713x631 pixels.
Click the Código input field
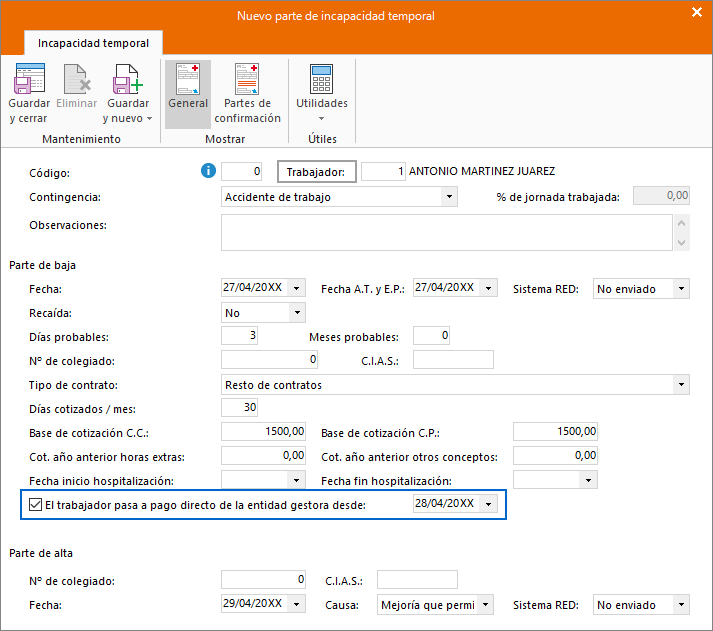tap(241, 171)
